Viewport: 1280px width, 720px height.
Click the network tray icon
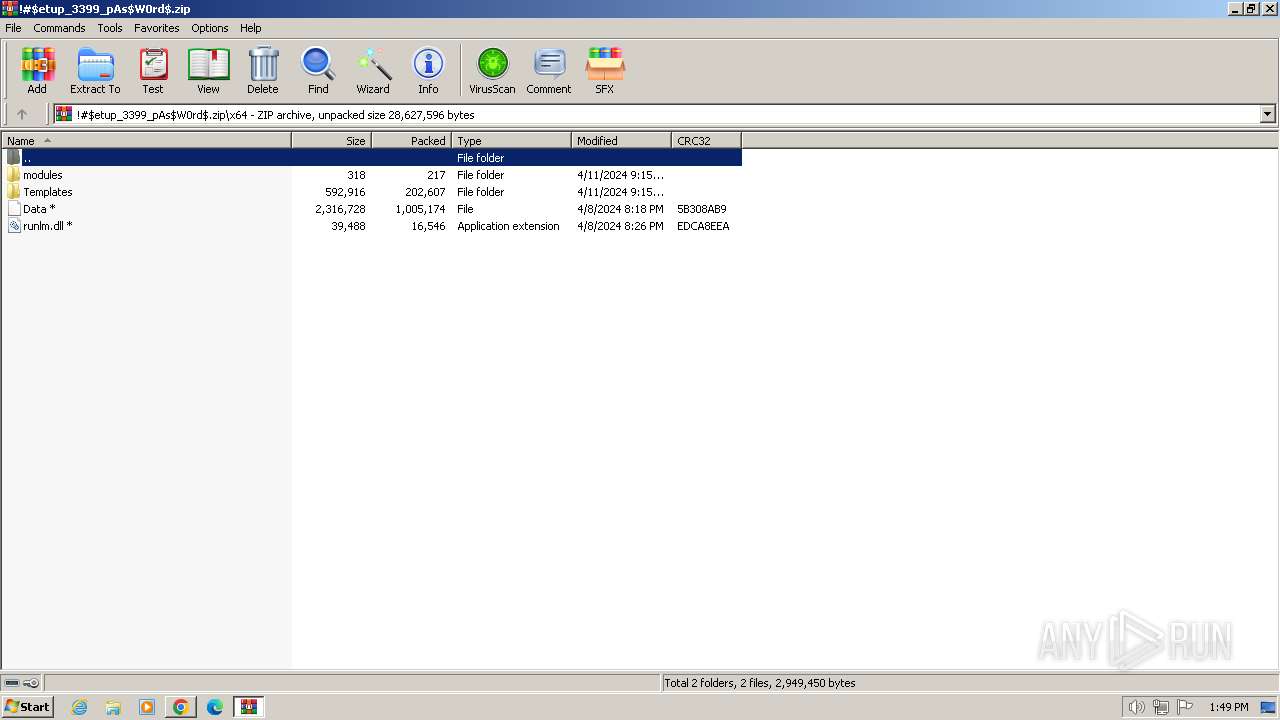click(x=1161, y=707)
